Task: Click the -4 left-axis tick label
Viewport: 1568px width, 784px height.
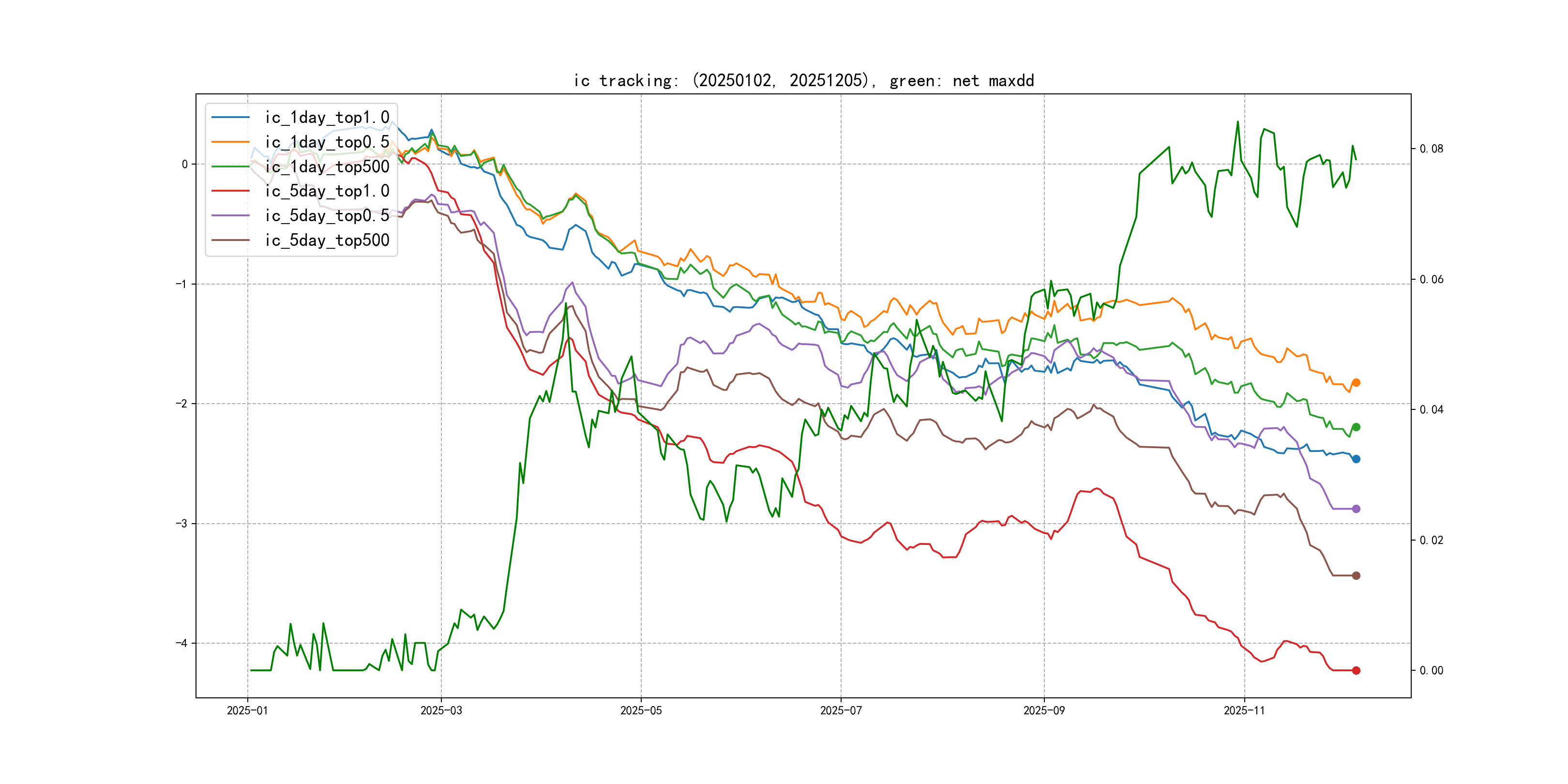Action: pos(181,643)
